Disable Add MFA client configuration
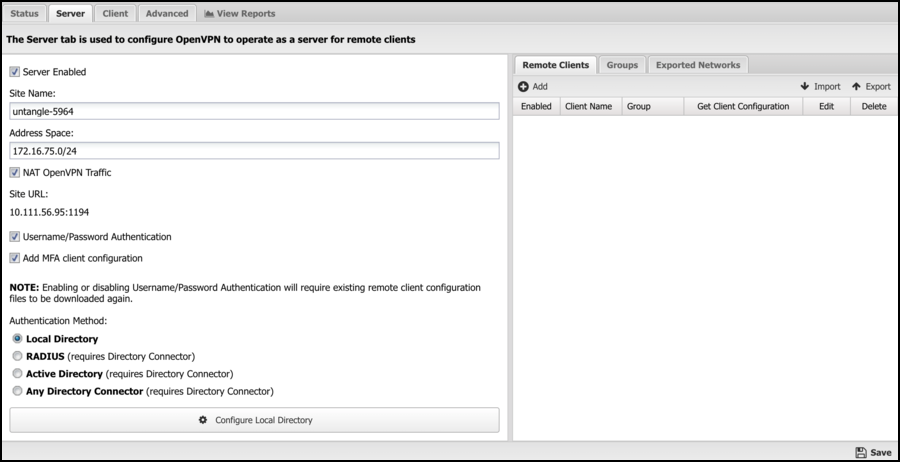Viewport: 900px width, 462px height. tap(14, 258)
